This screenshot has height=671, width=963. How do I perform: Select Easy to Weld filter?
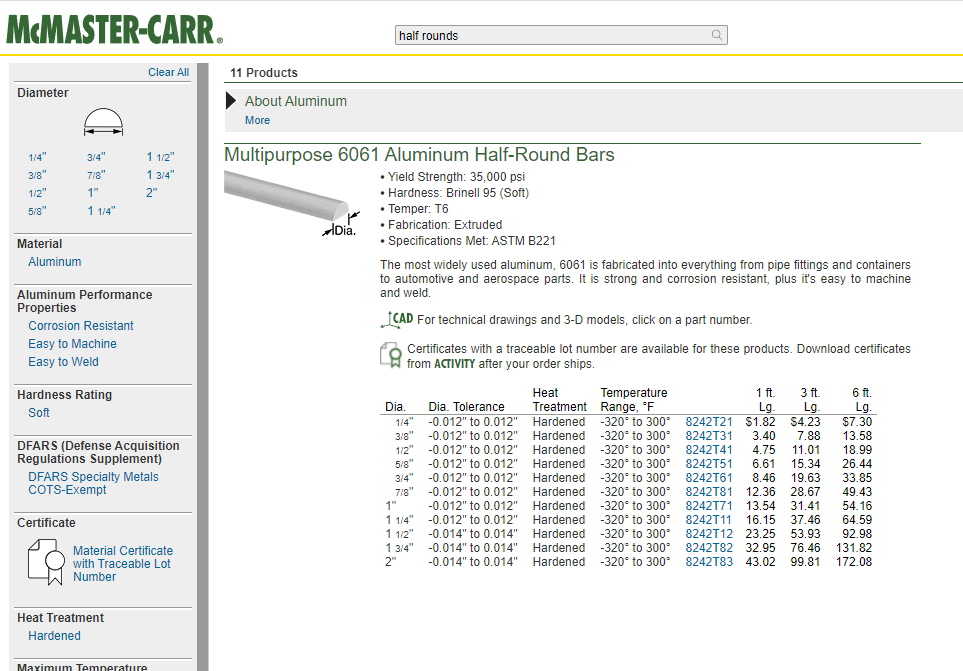coord(63,362)
